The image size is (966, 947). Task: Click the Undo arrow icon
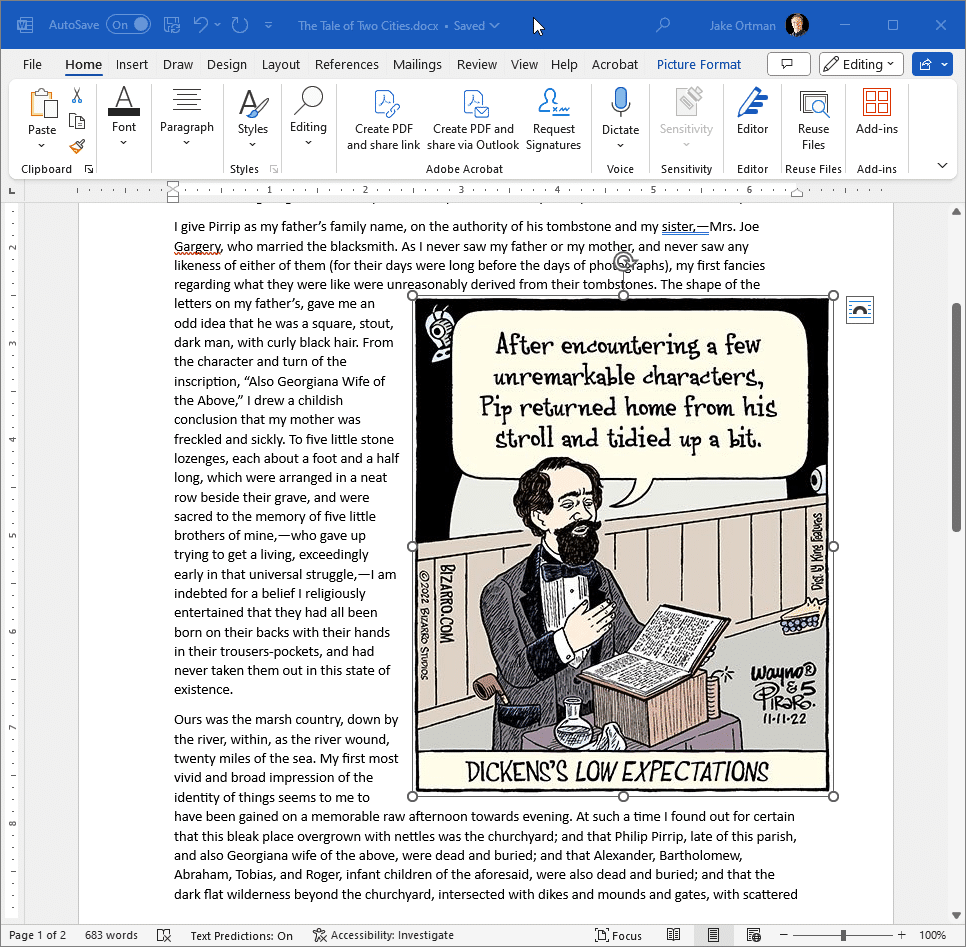pos(201,25)
